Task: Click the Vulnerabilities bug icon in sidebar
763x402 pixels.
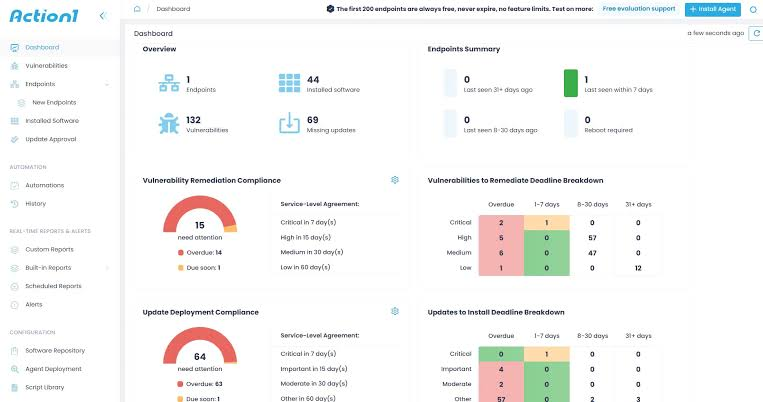Action: 15,66
